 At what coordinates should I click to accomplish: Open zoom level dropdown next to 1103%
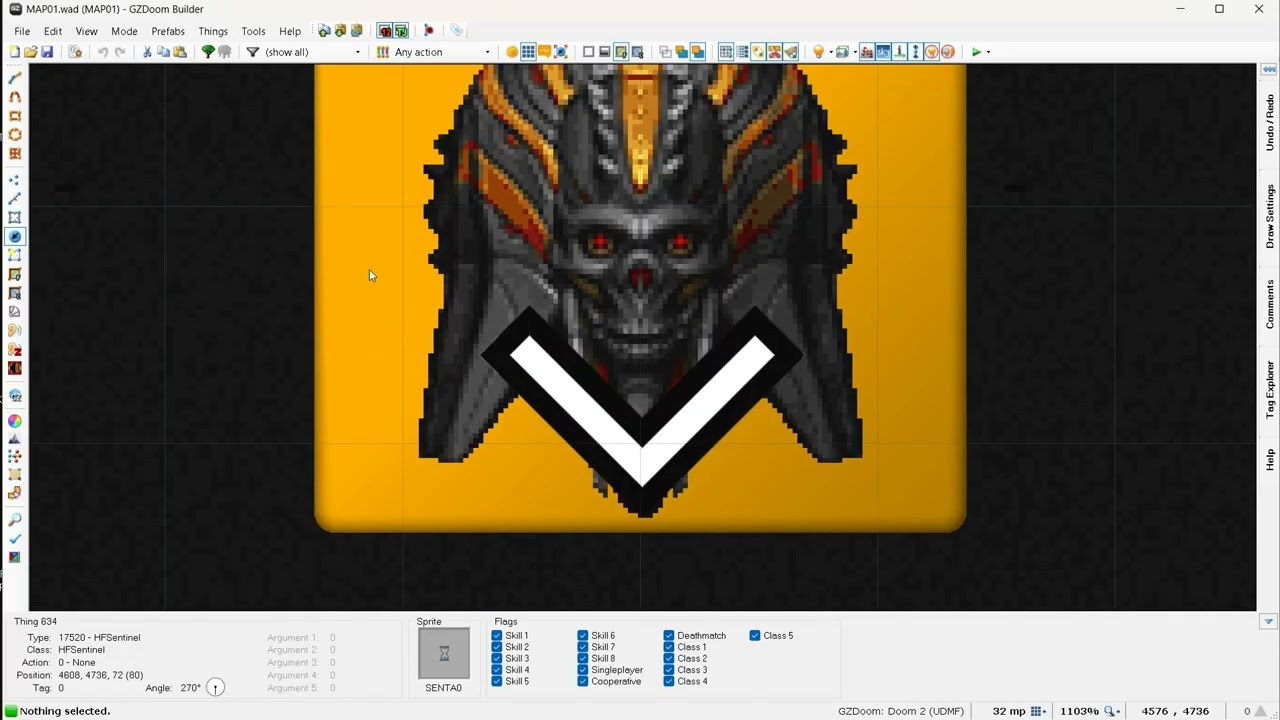1111,711
